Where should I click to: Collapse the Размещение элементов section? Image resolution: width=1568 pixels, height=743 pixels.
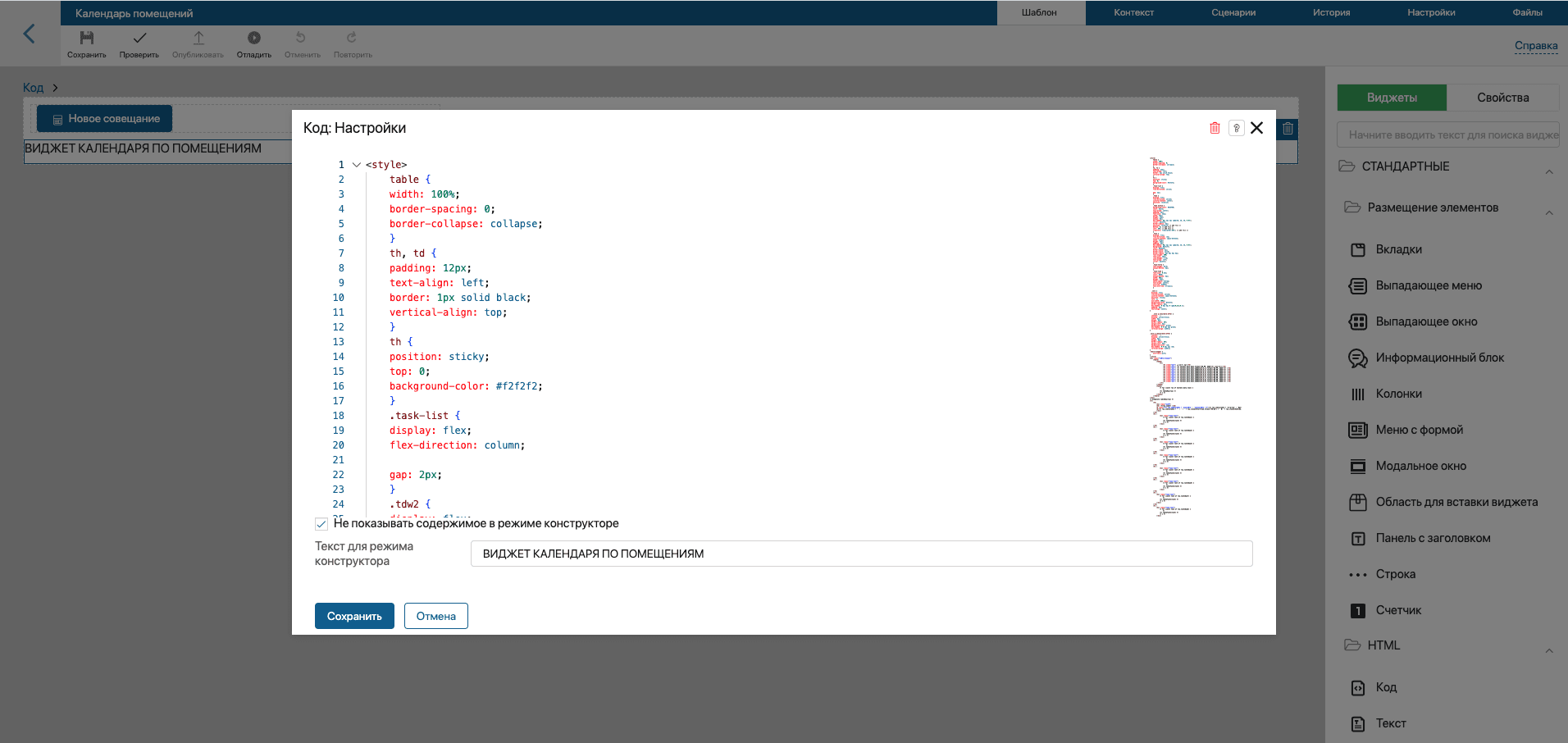[x=1548, y=212]
